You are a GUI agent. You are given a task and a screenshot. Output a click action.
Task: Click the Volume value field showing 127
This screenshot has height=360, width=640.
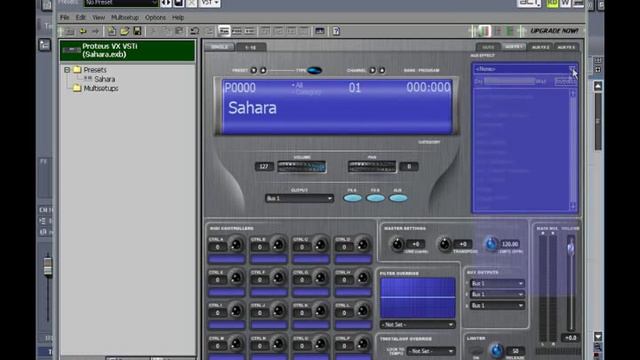click(x=264, y=167)
